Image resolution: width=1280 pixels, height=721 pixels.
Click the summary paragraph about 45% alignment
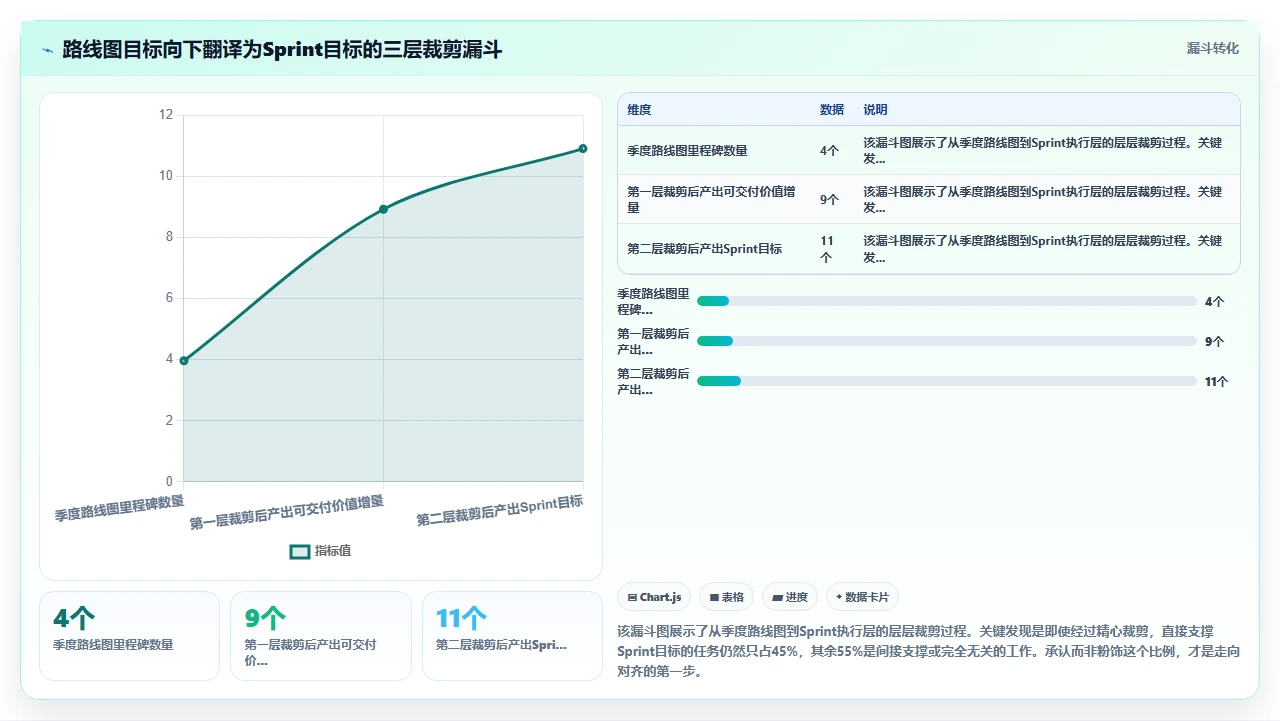(x=929, y=651)
